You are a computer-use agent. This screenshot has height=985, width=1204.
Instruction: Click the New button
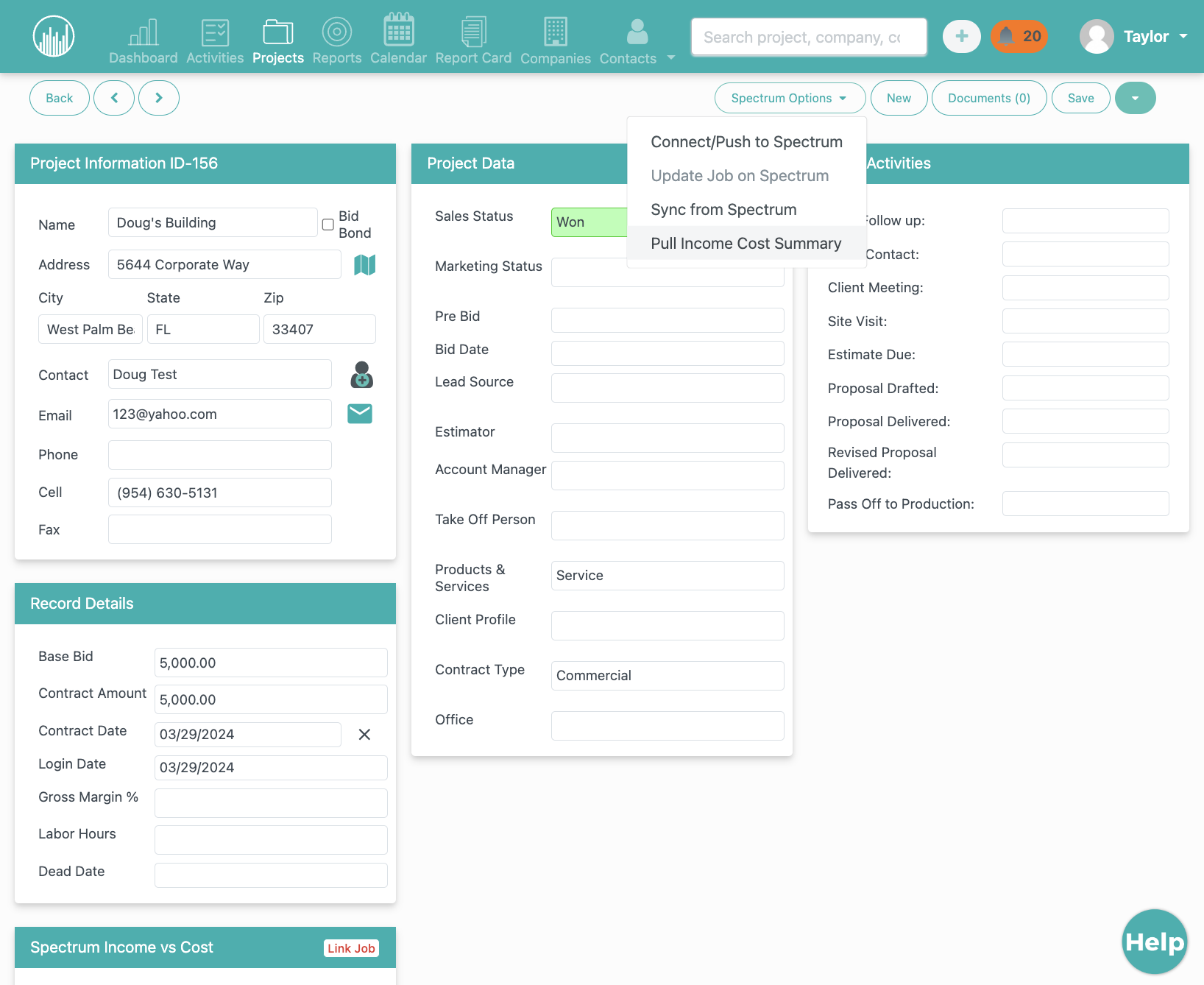pos(899,98)
